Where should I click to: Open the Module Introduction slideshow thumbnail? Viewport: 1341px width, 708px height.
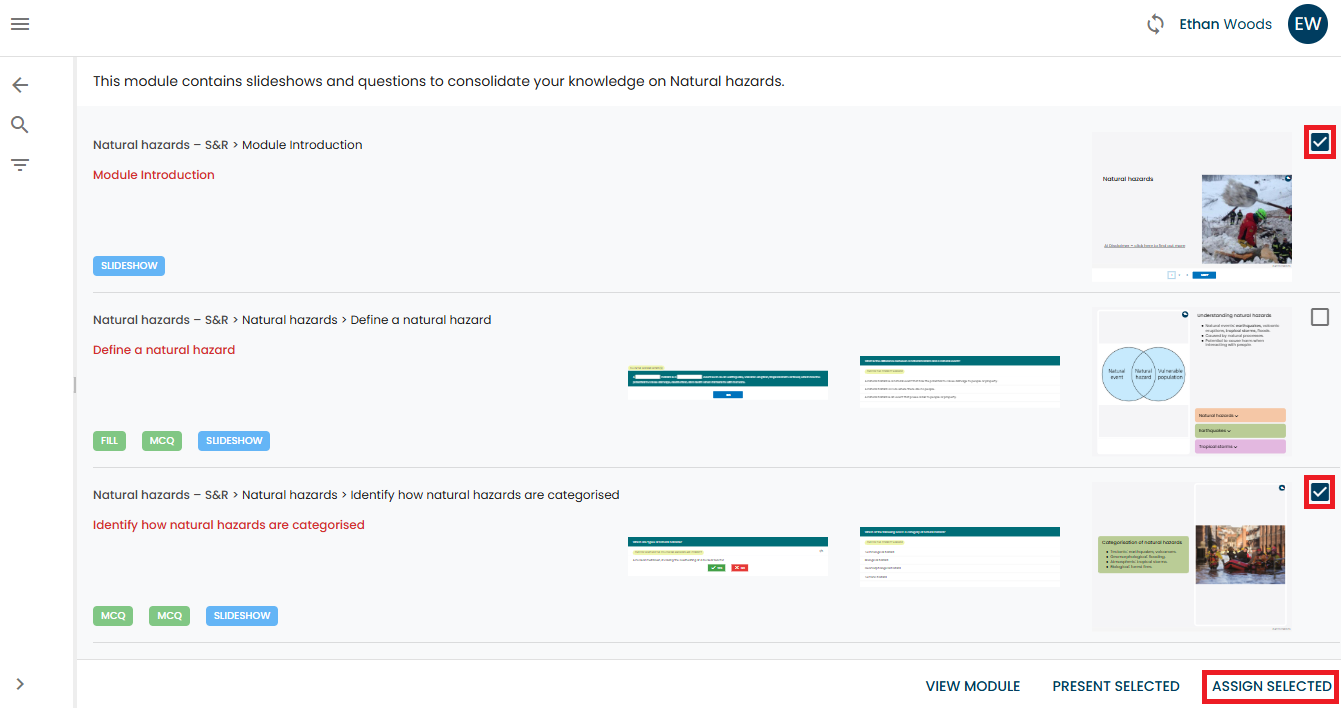[1191, 207]
